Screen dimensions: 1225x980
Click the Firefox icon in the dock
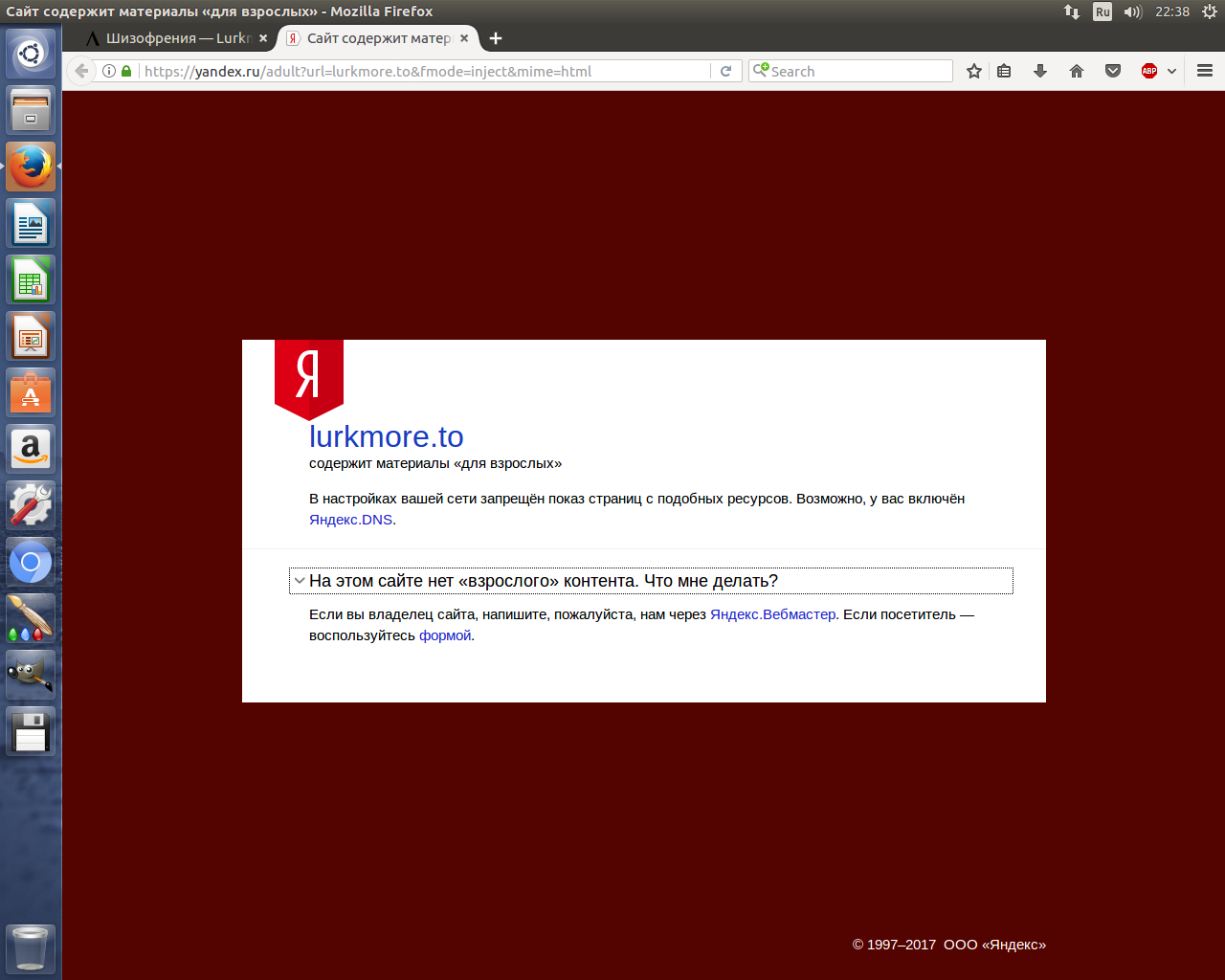pyautogui.click(x=31, y=167)
